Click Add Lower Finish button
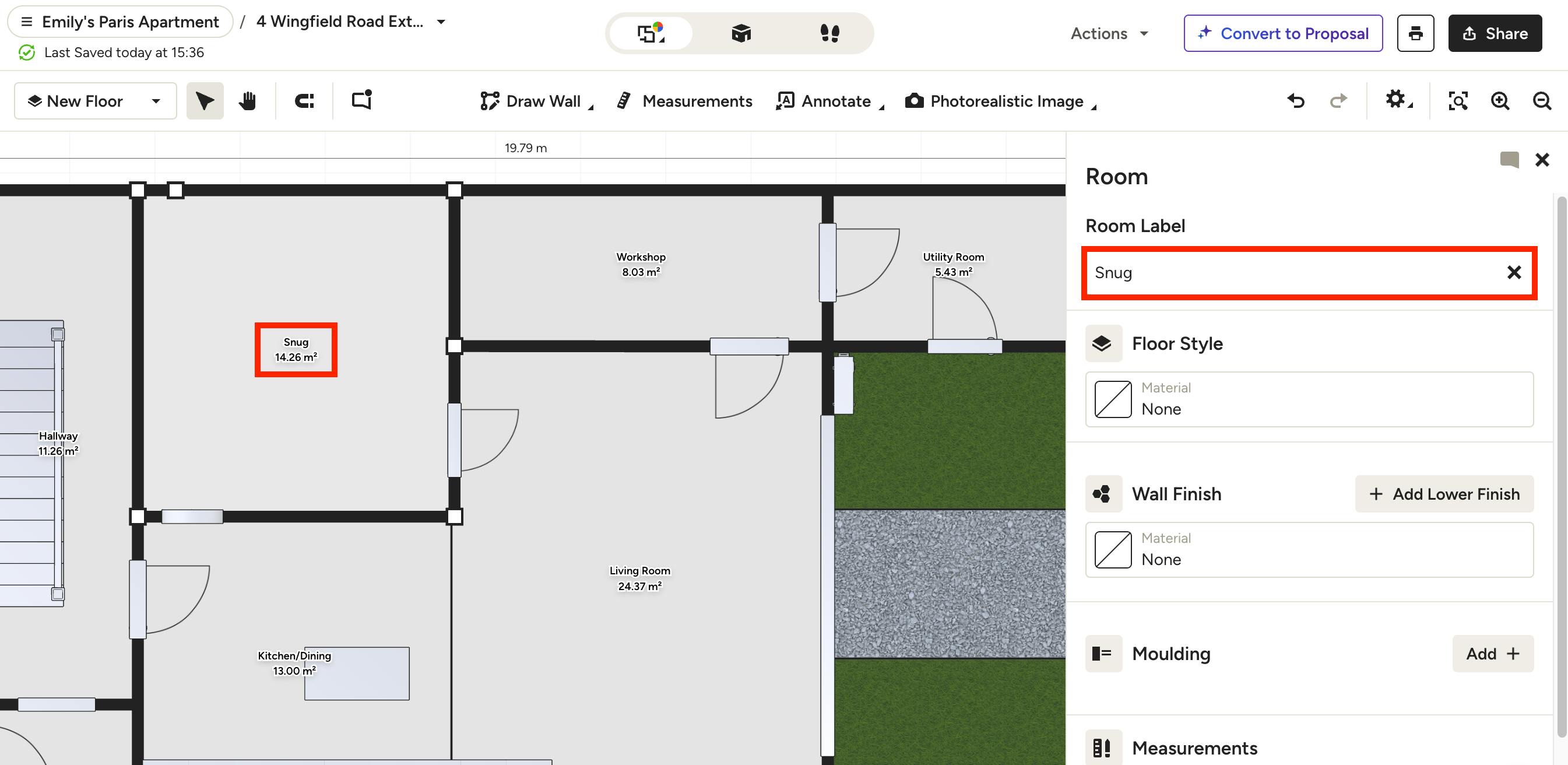 click(x=1444, y=494)
